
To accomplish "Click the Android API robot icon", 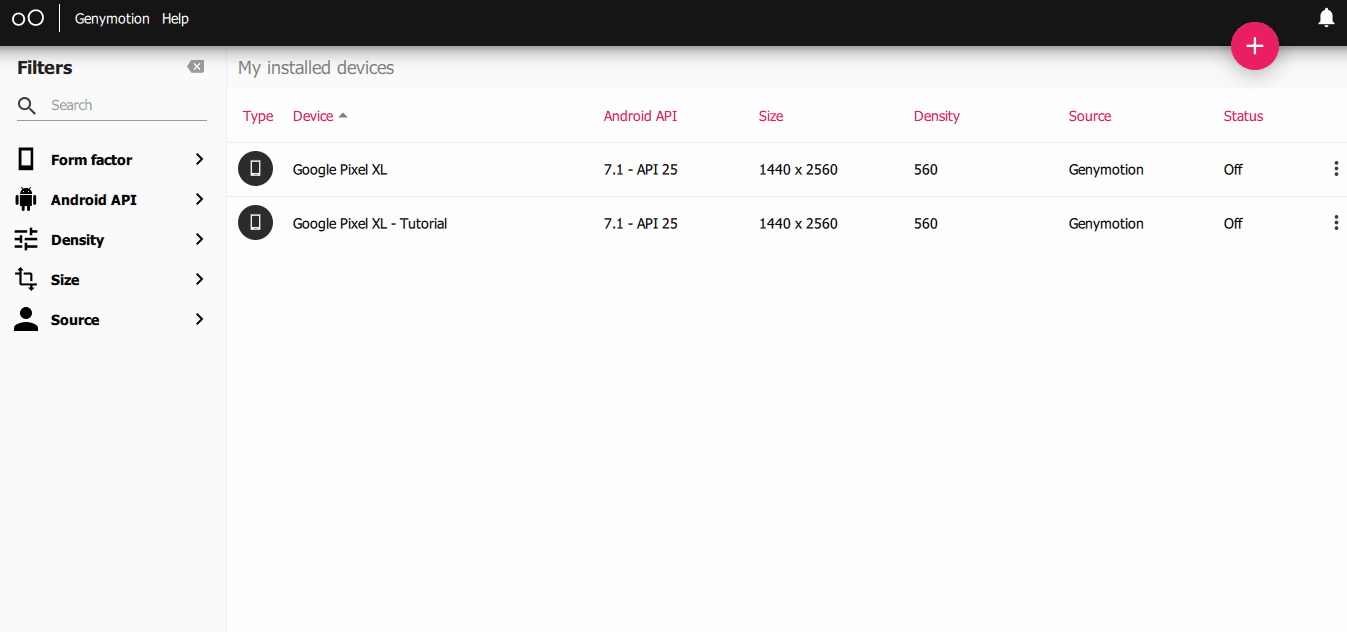I will coord(26,199).
